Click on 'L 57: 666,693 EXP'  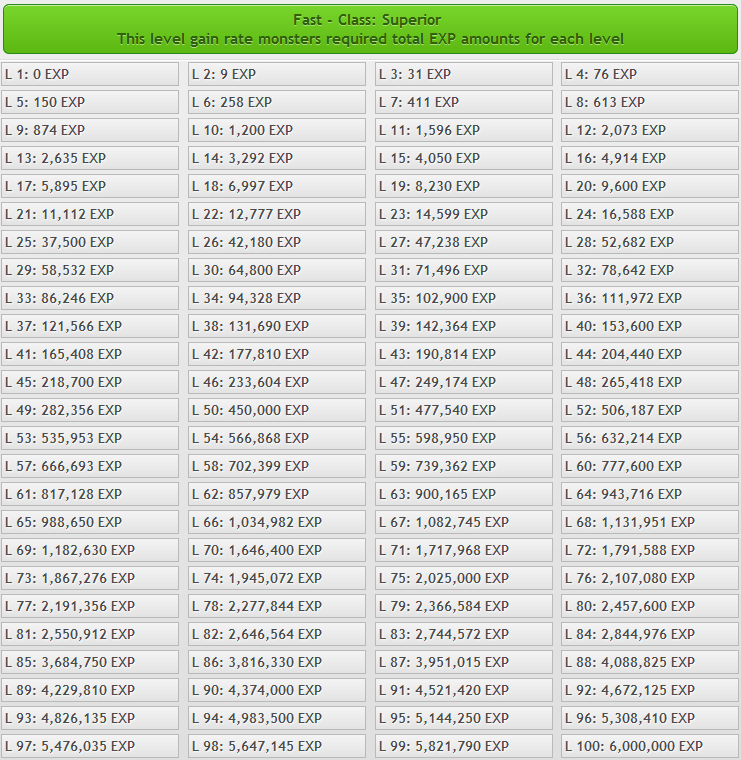tap(90, 466)
